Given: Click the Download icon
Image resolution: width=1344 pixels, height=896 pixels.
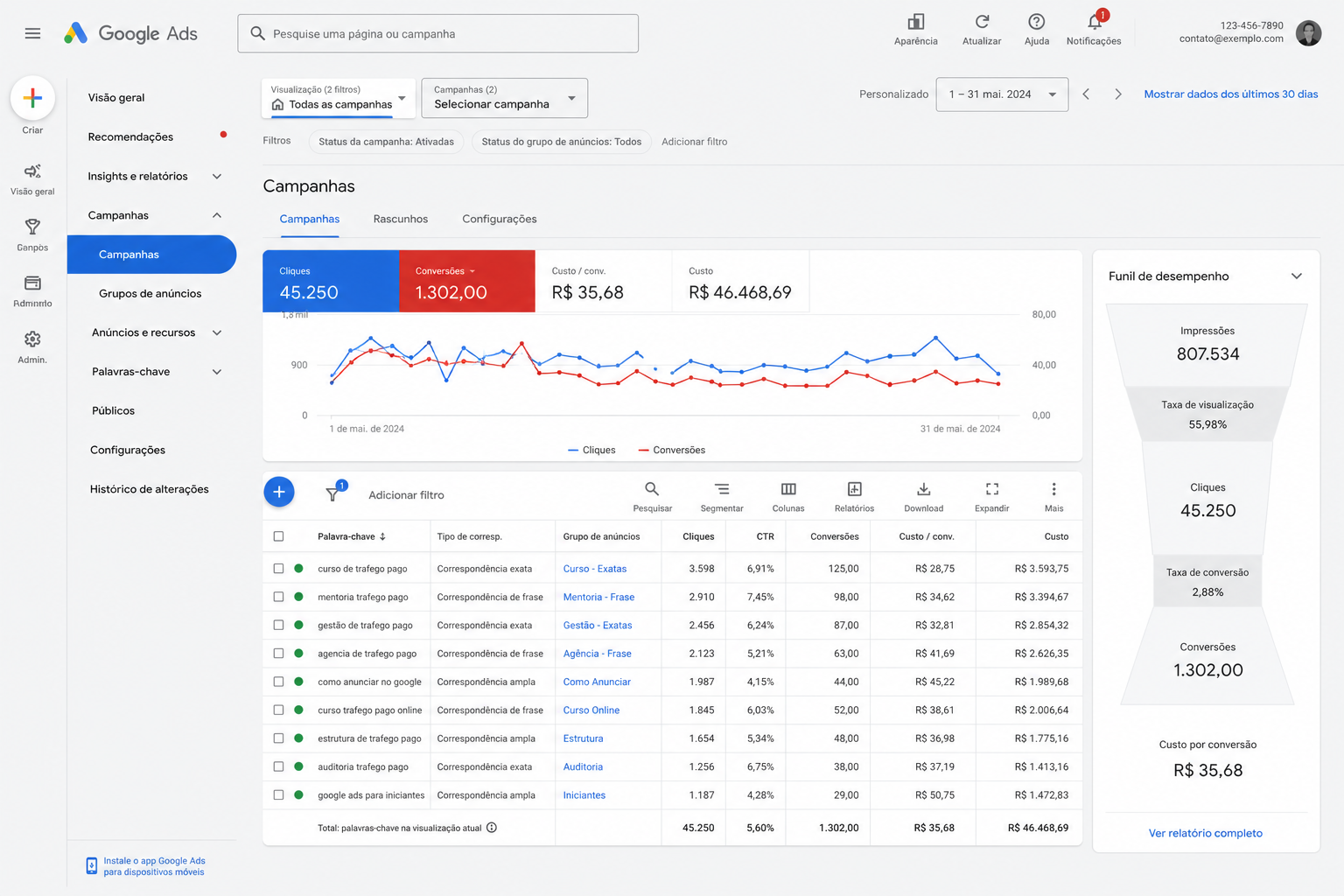Looking at the screenshot, I should pos(924,489).
